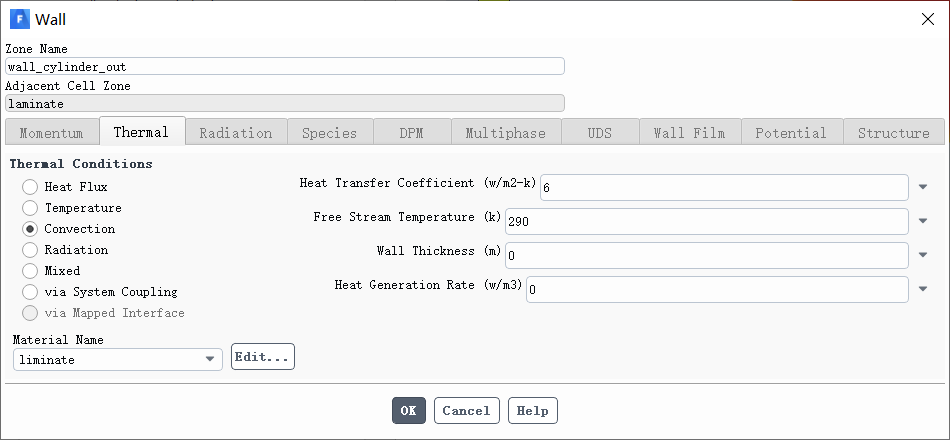
Task: Close the Wall dialog
Action: pos(928,19)
